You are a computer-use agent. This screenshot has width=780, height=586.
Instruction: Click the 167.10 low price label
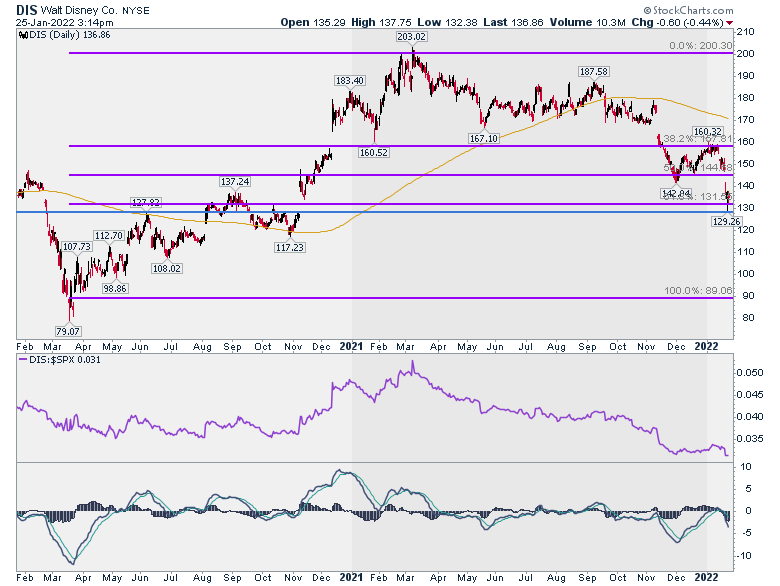(484, 138)
